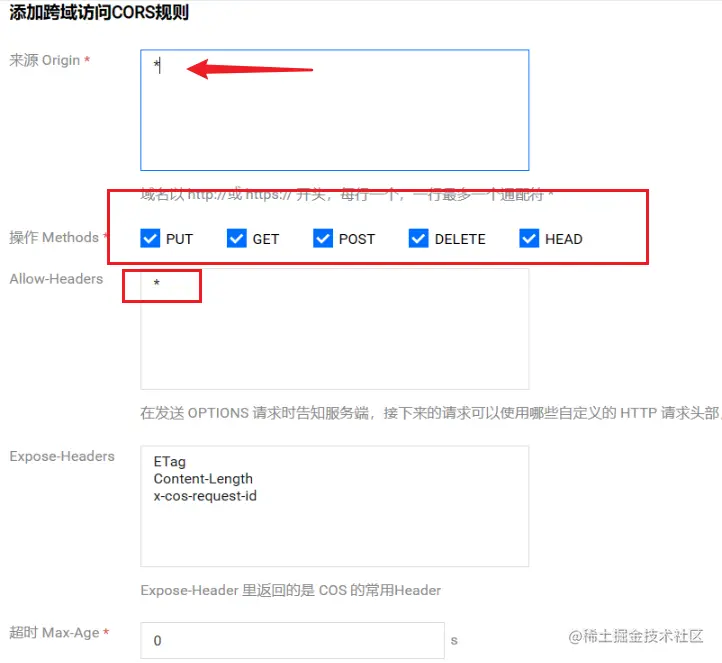Toggle the HEAD method checkbox

click(x=529, y=238)
